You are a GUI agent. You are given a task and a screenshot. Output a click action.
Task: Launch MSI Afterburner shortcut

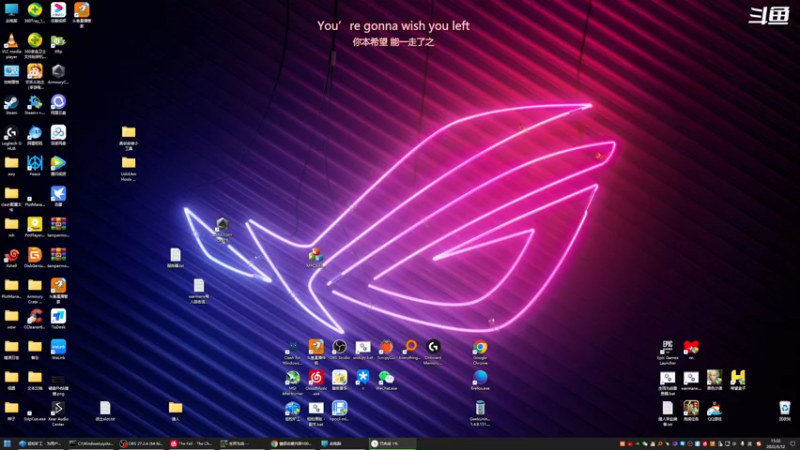tap(292, 383)
